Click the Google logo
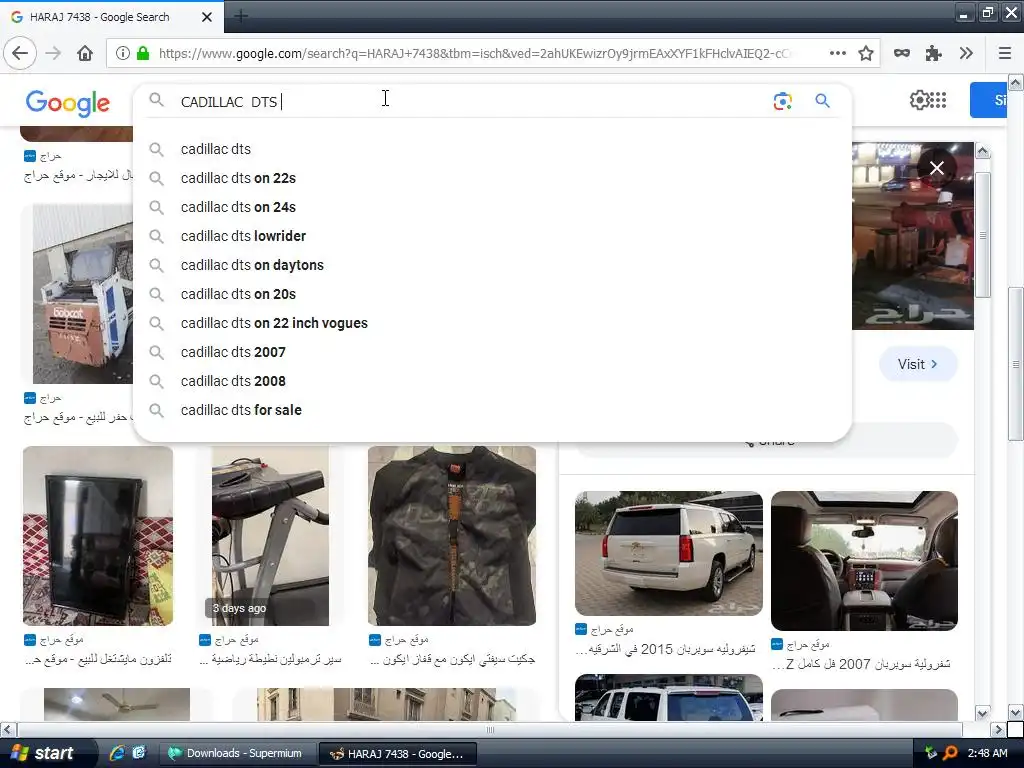This screenshot has width=1024, height=768. click(x=68, y=103)
